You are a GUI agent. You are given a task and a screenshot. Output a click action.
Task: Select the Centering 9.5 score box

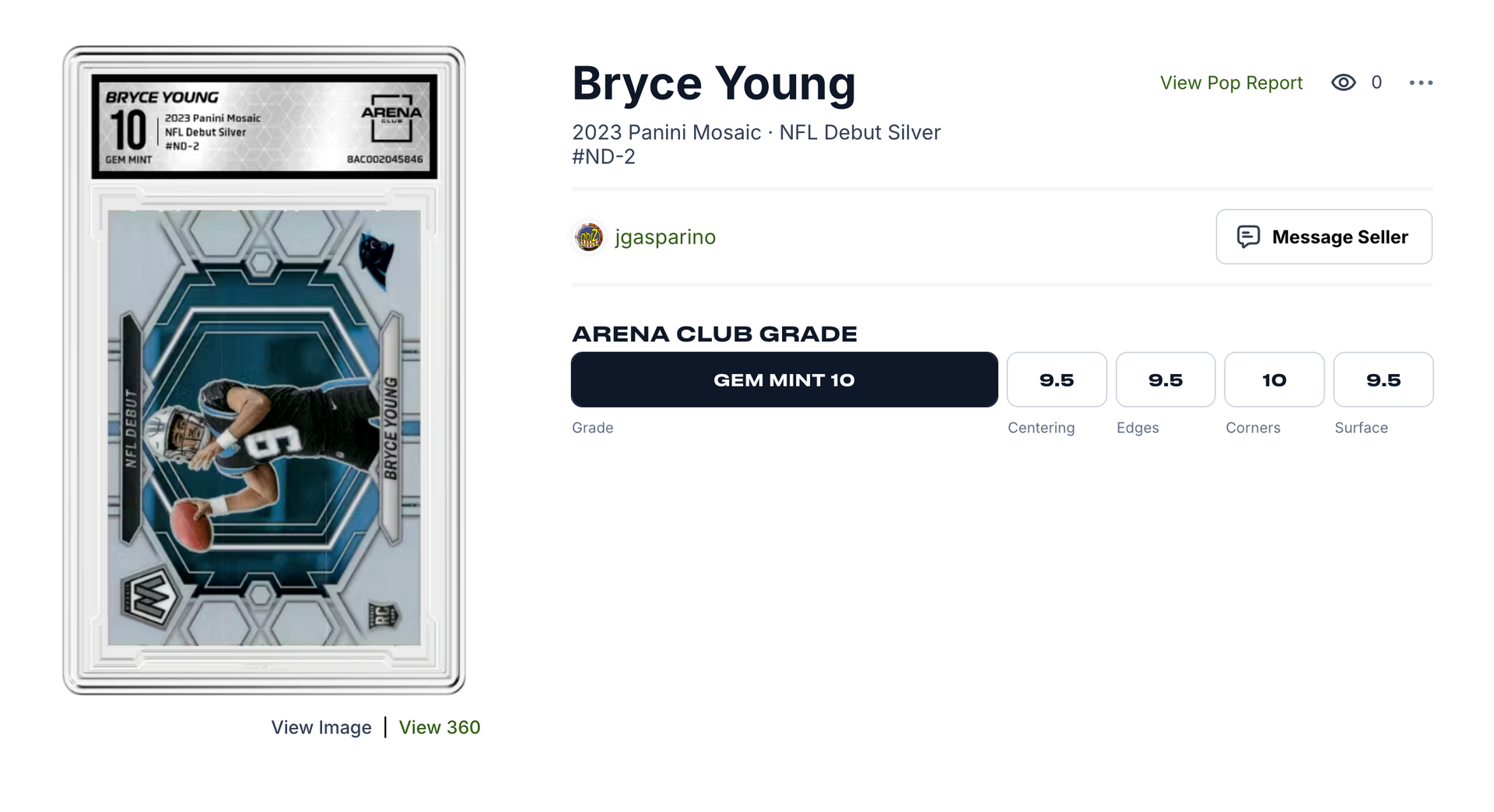click(1056, 380)
